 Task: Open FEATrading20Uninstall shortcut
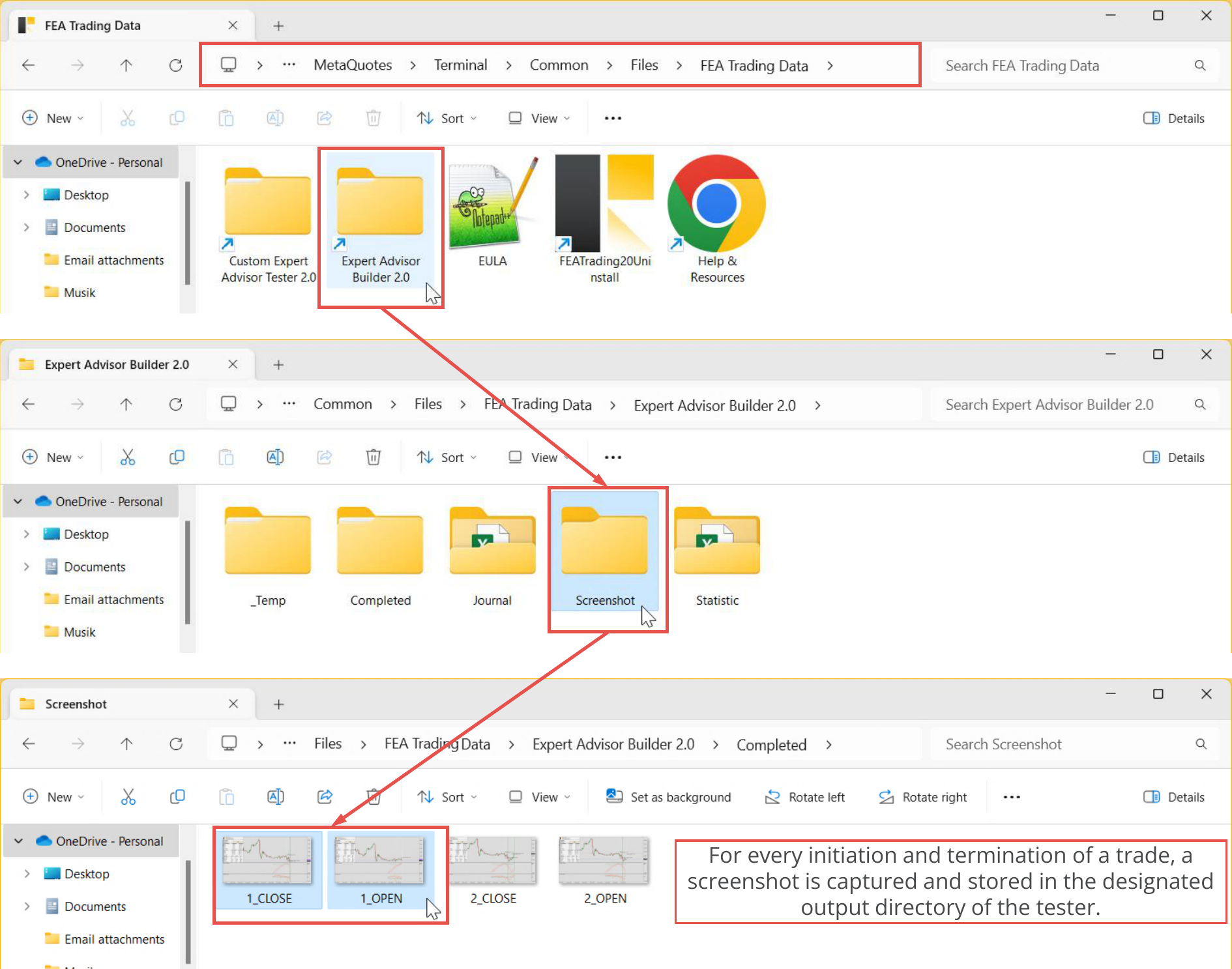604,220
